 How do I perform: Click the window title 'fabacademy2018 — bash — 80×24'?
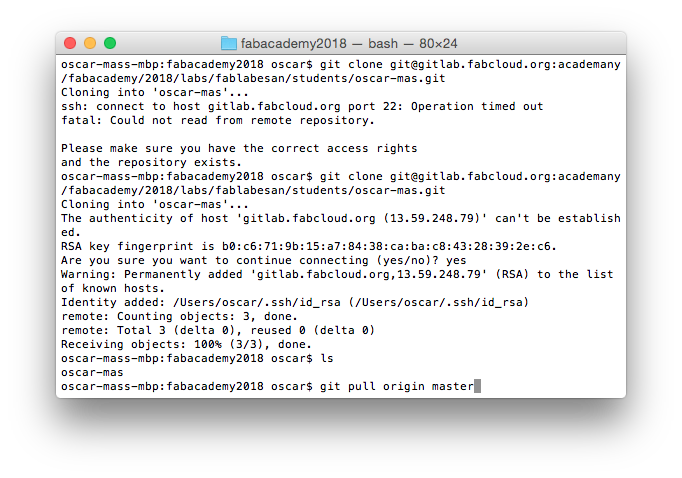tap(350, 43)
